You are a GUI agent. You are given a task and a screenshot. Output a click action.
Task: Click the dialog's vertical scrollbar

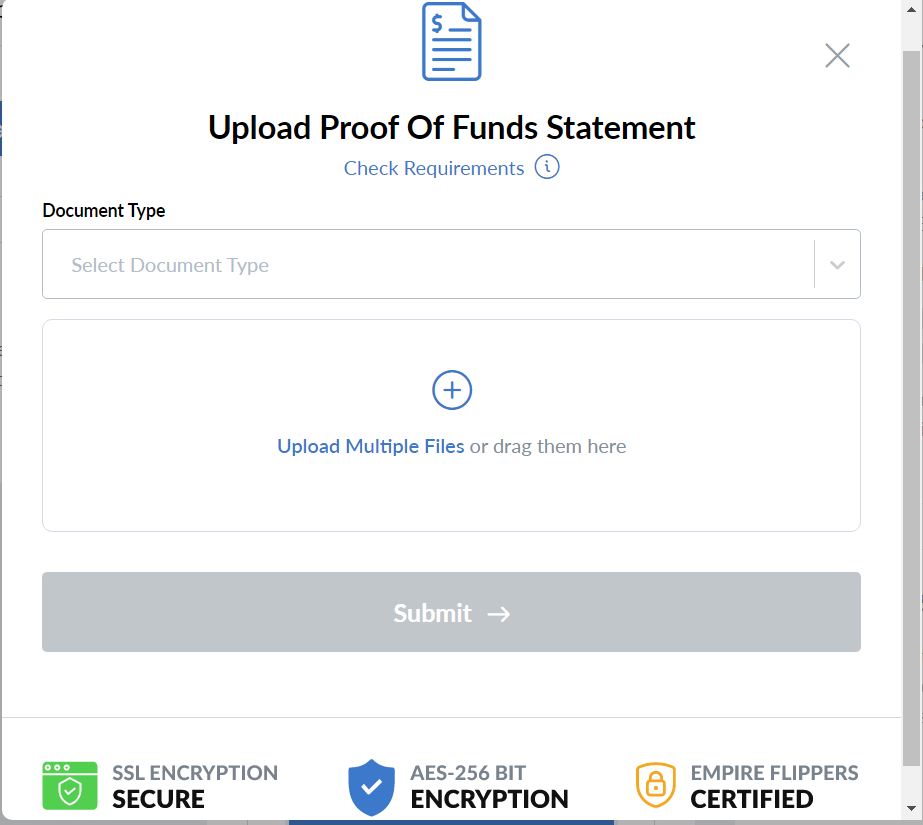(911, 400)
